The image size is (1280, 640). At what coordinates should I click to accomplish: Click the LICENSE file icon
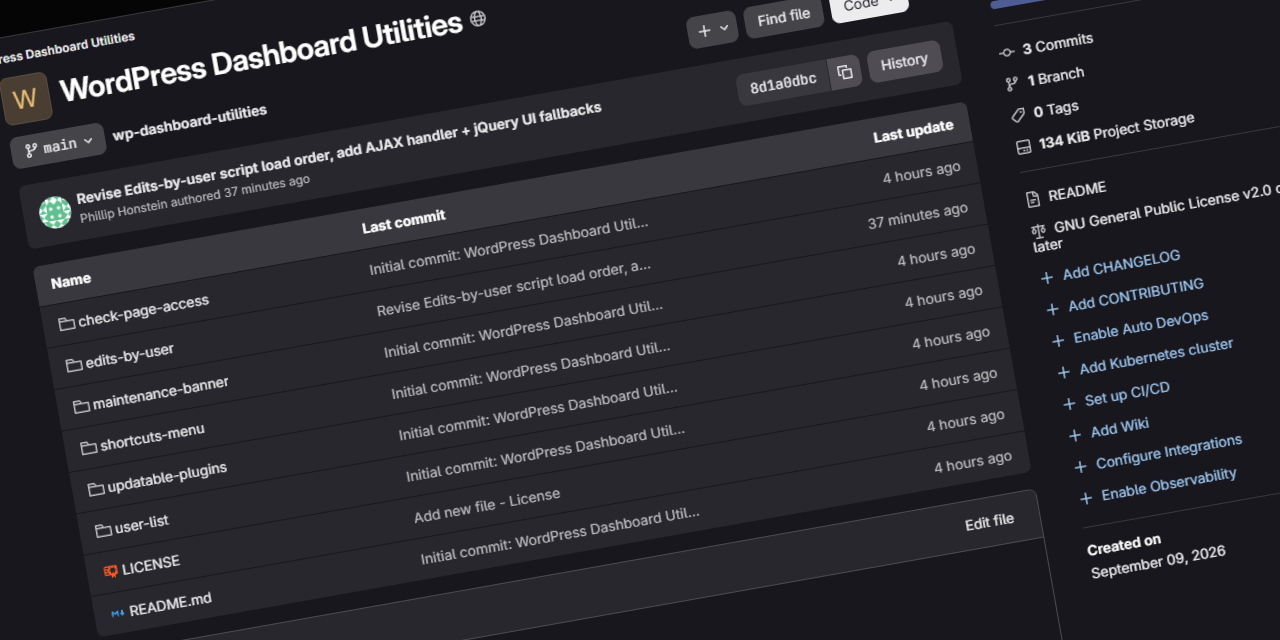(x=111, y=570)
